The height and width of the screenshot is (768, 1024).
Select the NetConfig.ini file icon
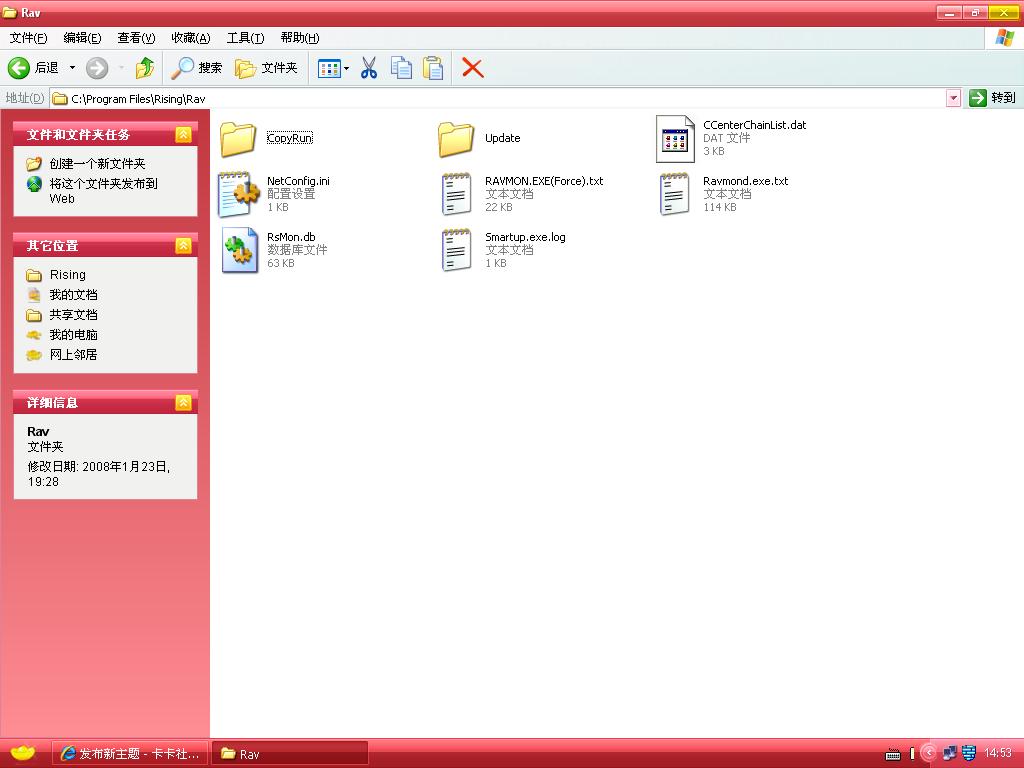click(240, 194)
